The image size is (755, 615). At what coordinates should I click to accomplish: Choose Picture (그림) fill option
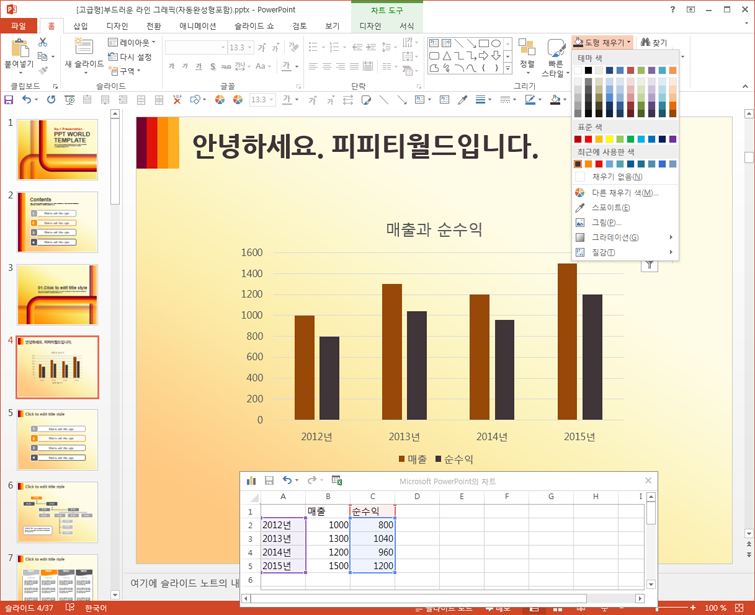pos(625,222)
